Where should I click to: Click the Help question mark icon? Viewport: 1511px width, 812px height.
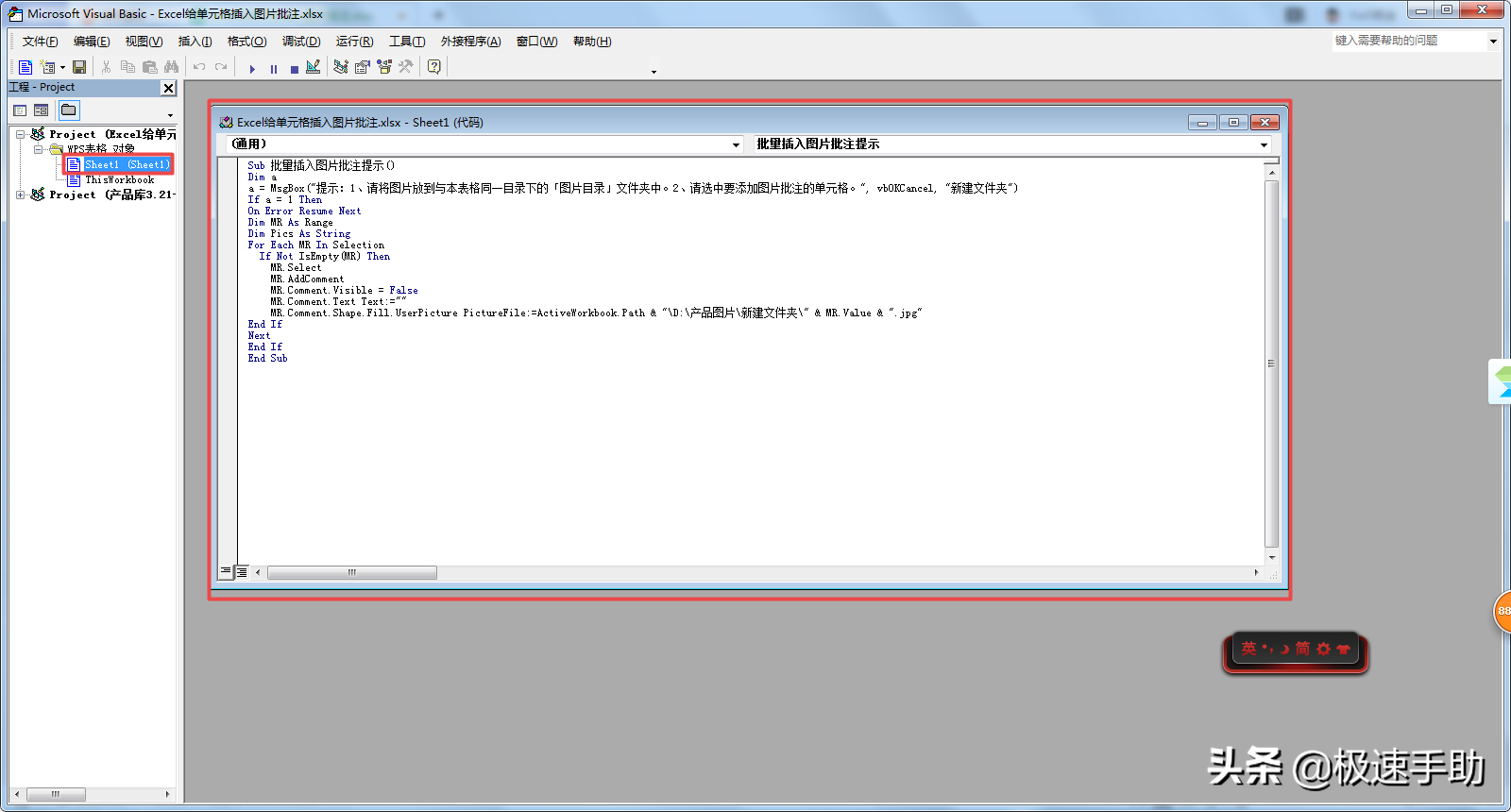[434, 67]
